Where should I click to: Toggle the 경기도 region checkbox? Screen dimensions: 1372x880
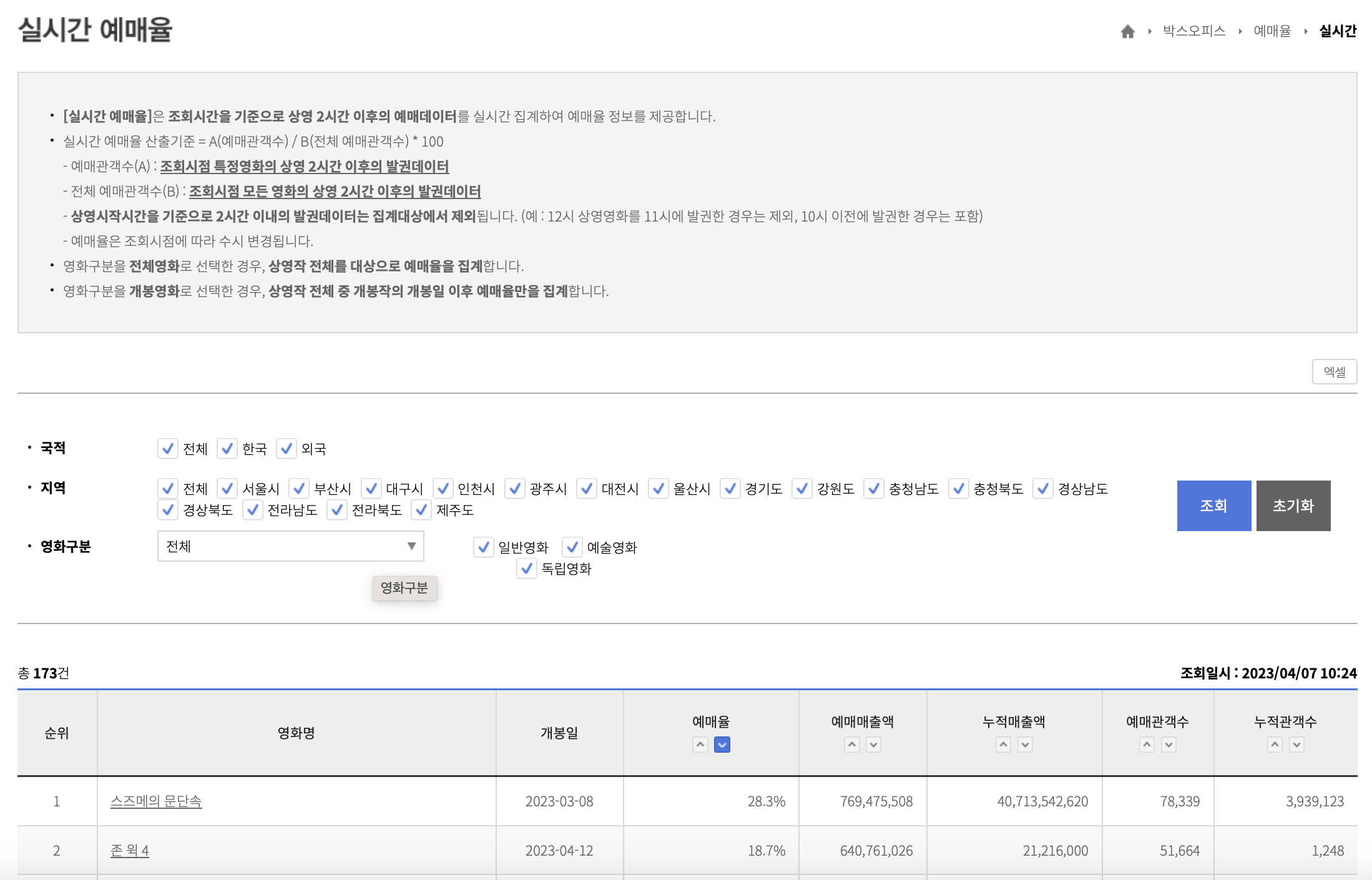pyautogui.click(x=730, y=489)
